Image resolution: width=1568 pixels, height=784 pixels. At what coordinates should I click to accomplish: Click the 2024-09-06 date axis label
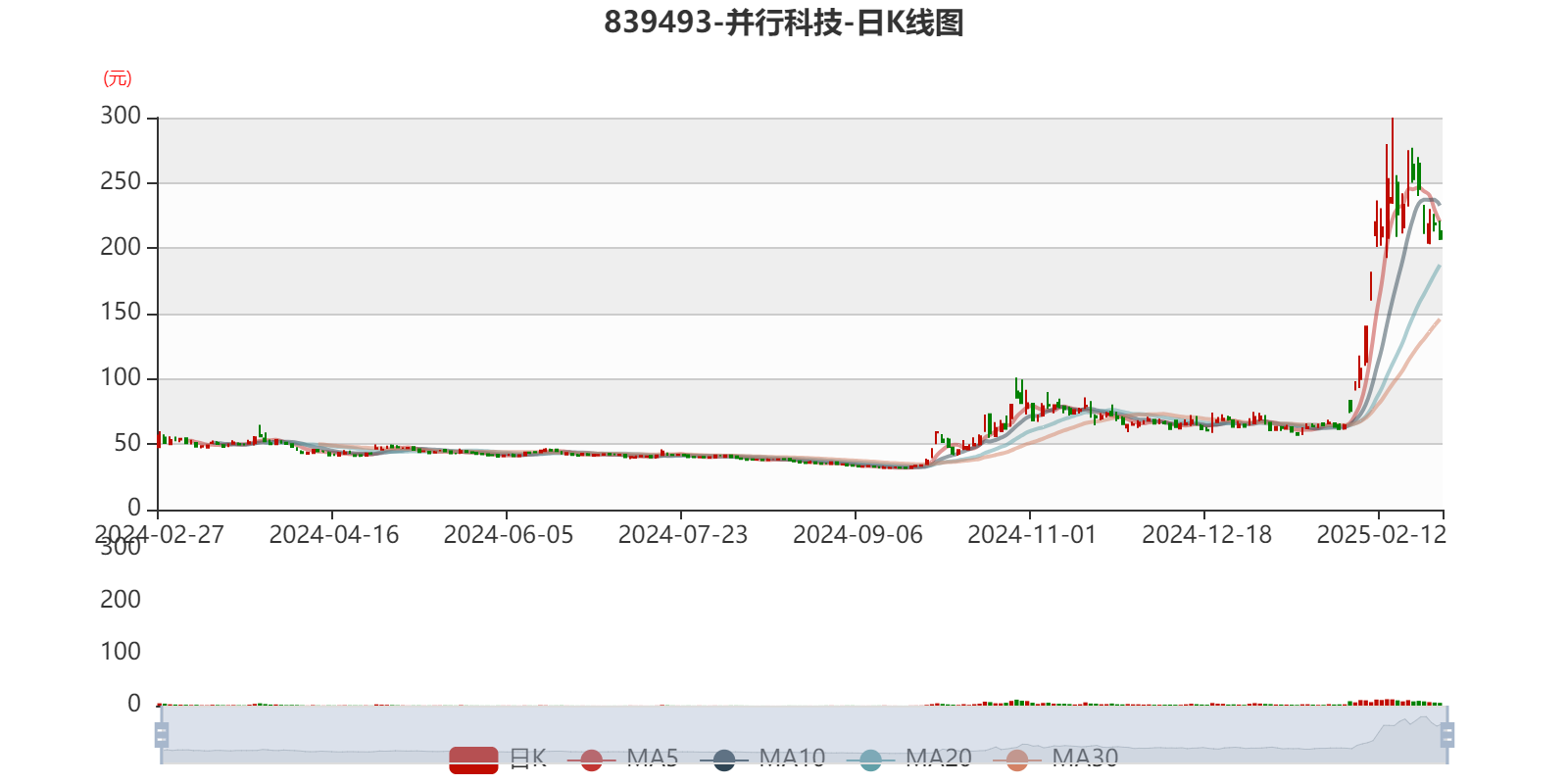(x=857, y=535)
